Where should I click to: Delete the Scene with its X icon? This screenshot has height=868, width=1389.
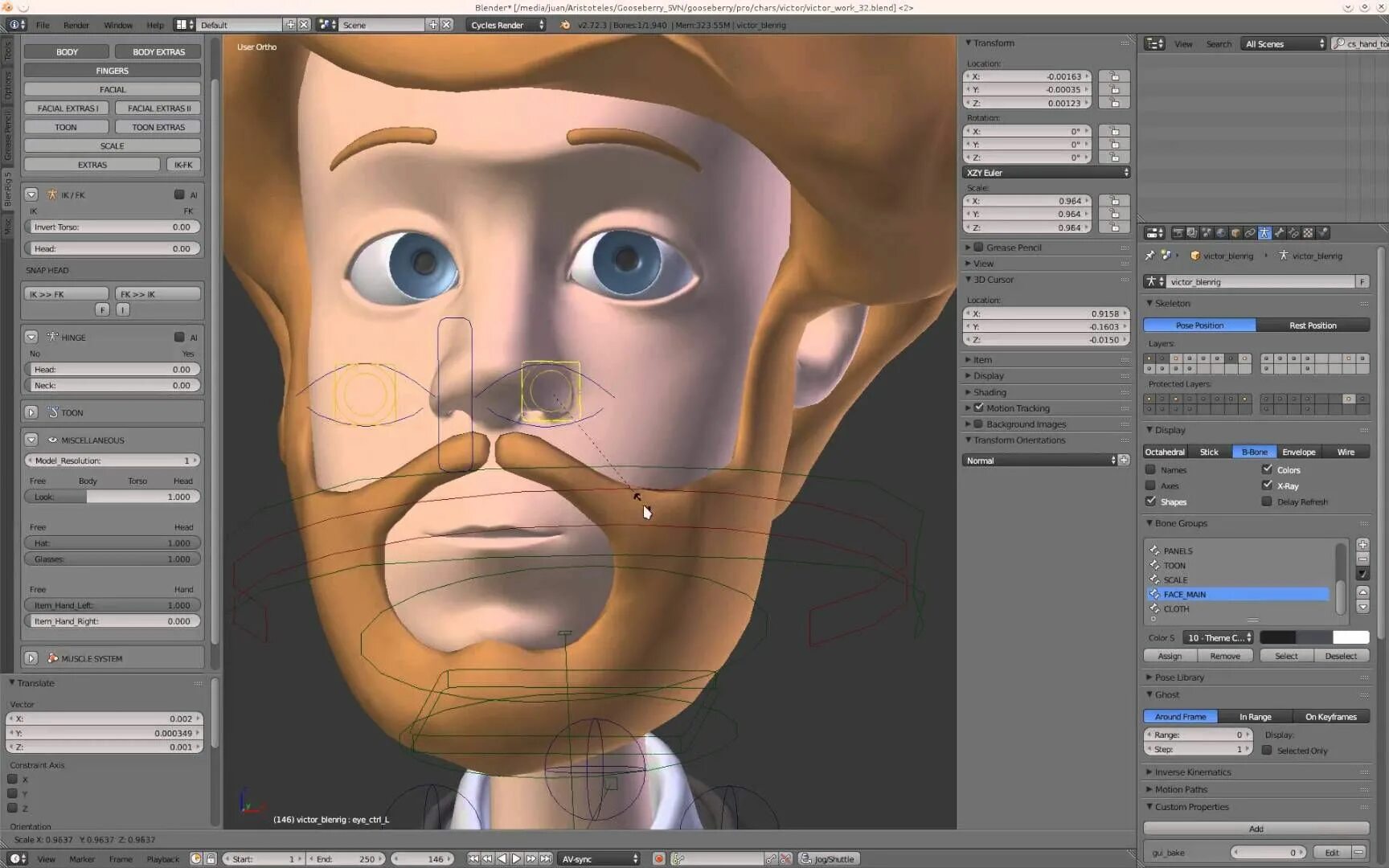[x=446, y=25]
